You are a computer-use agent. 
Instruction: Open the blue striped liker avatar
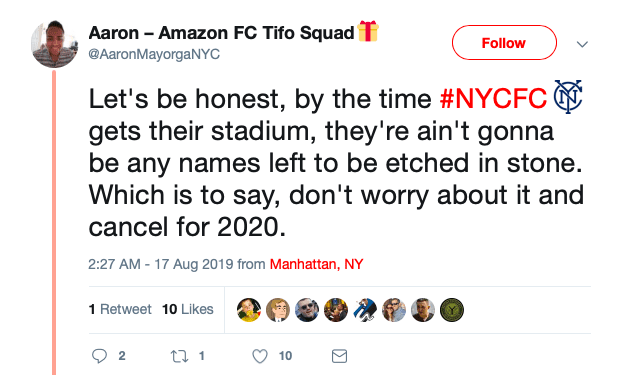coord(365,310)
